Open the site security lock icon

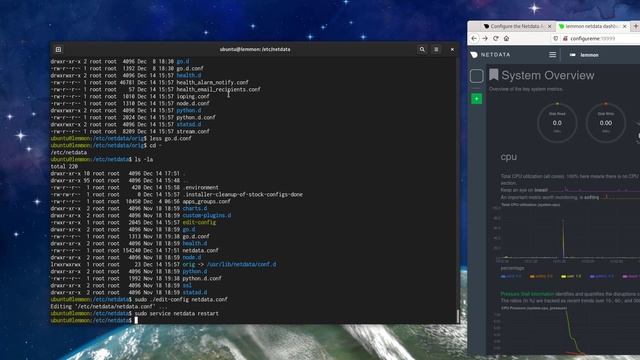coord(565,38)
